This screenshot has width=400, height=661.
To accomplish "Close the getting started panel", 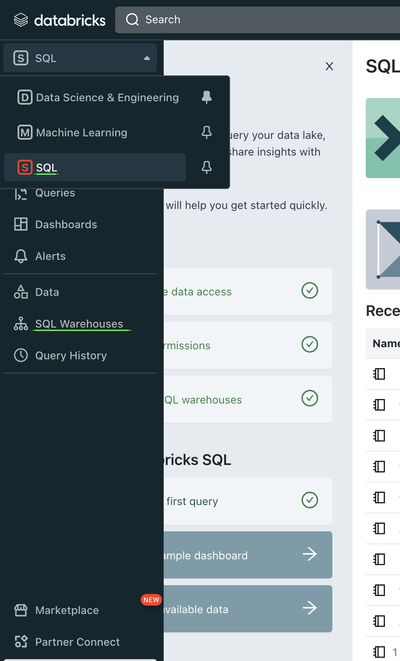I will click(x=329, y=66).
